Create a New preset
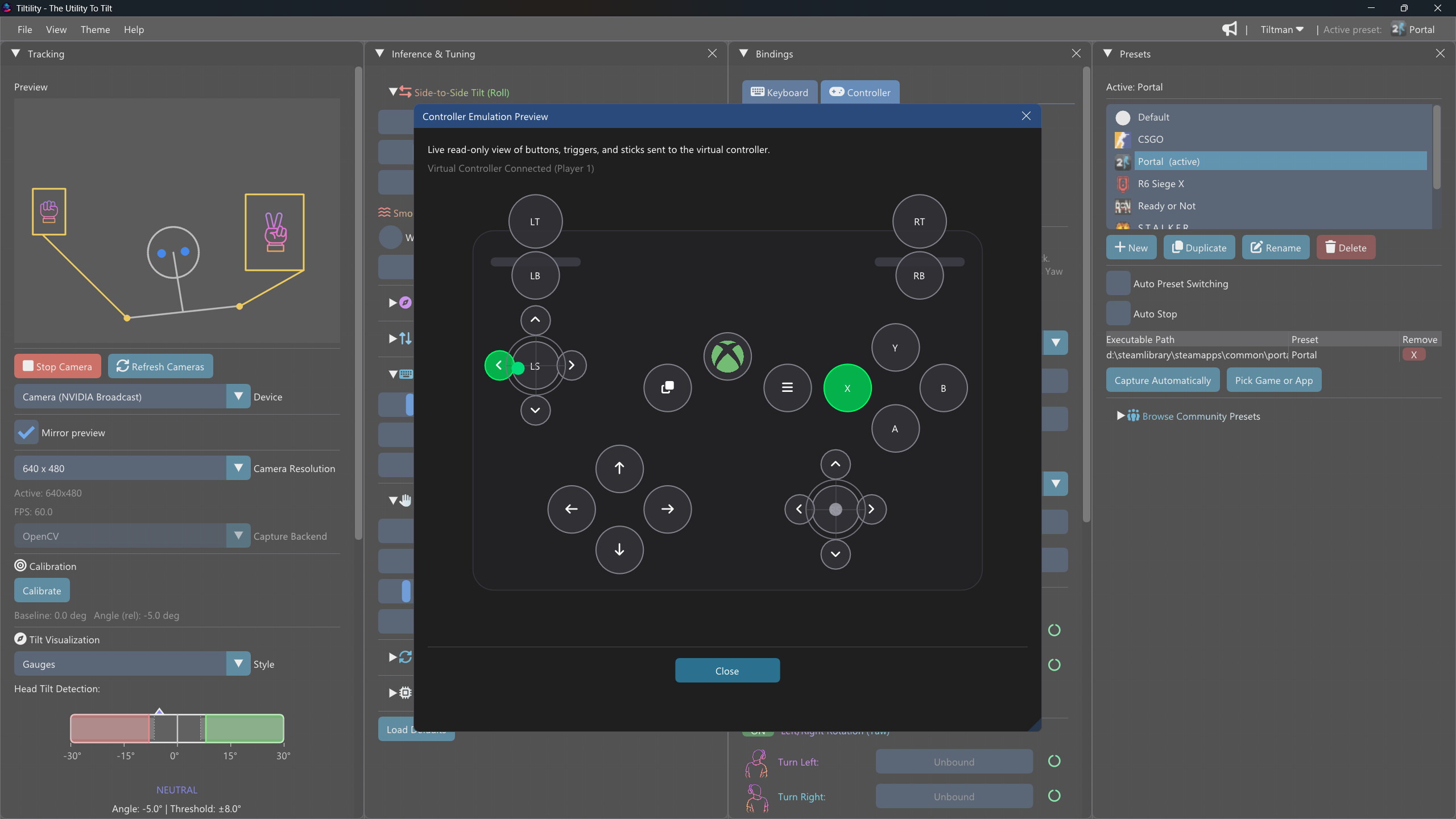The width and height of the screenshot is (1456, 819). coord(1131,247)
